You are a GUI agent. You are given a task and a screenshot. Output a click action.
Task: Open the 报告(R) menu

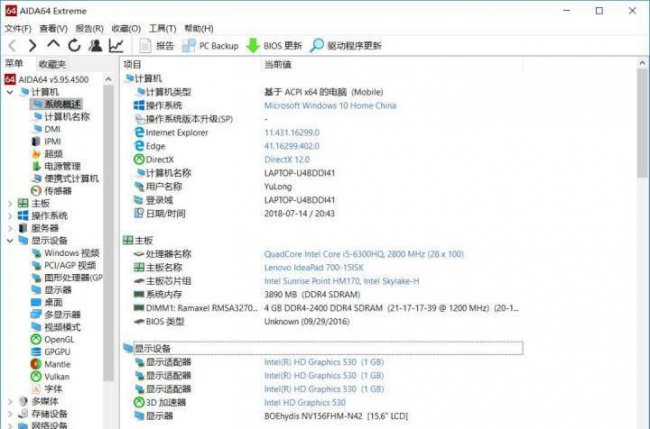[90, 28]
